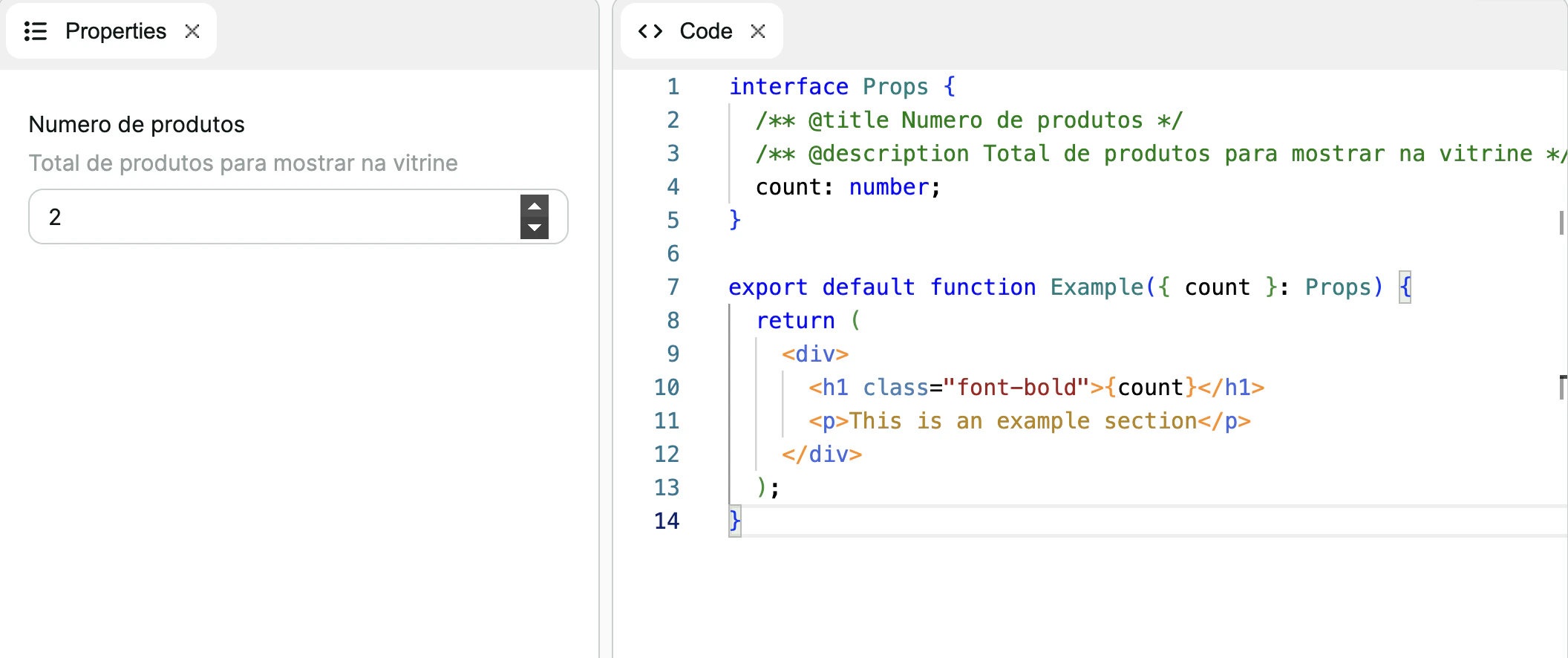Screen dimensions: 1568x658
Task: Click the 'Numero de produtos' label
Action: (x=137, y=124)
